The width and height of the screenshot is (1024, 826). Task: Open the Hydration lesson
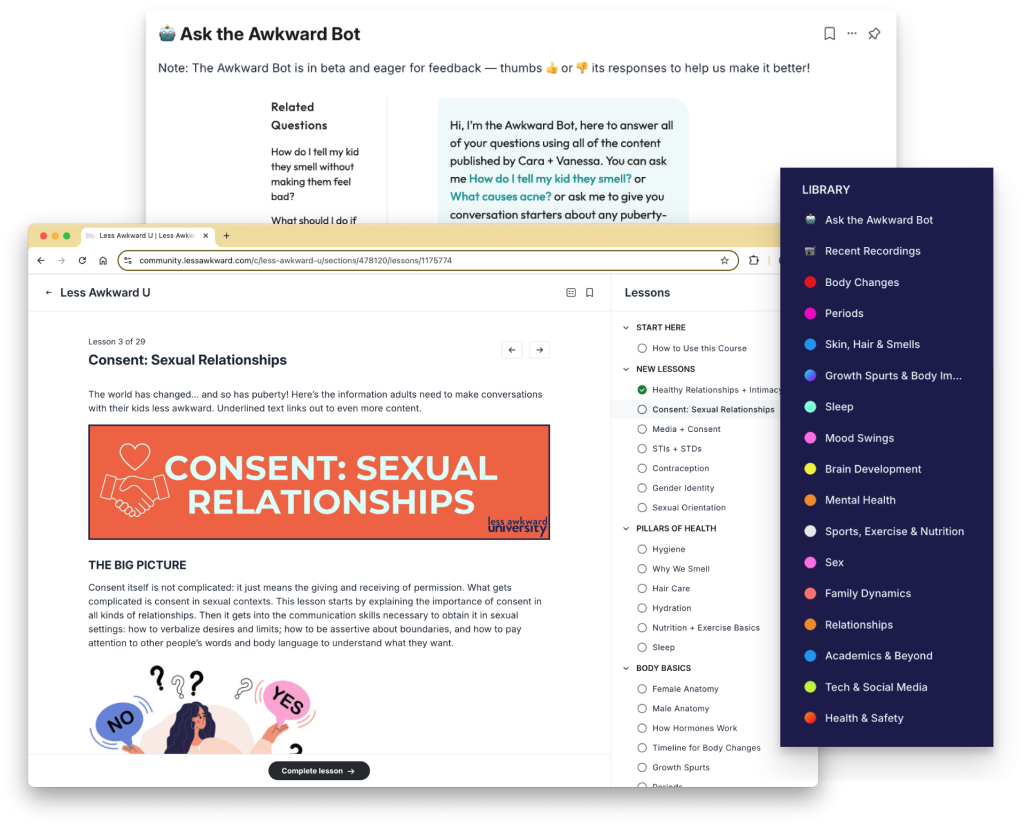[671, 608]
